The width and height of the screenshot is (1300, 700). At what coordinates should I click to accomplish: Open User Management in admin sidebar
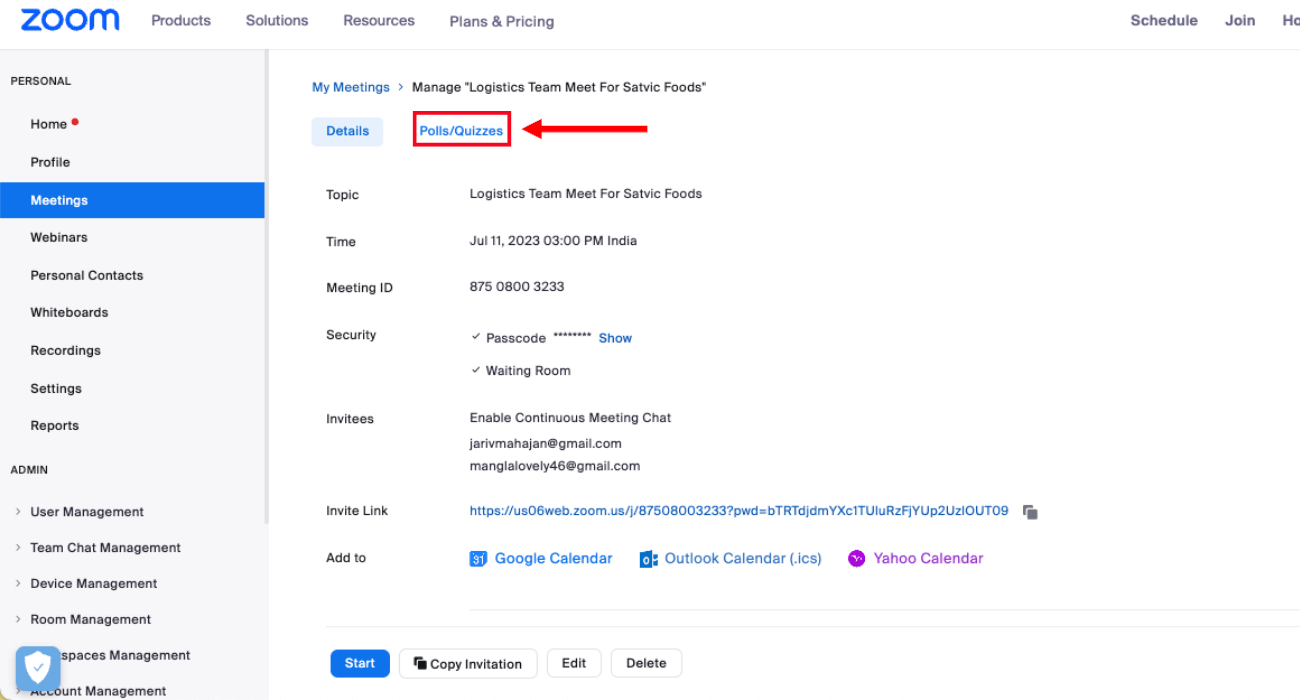[87, 512]
